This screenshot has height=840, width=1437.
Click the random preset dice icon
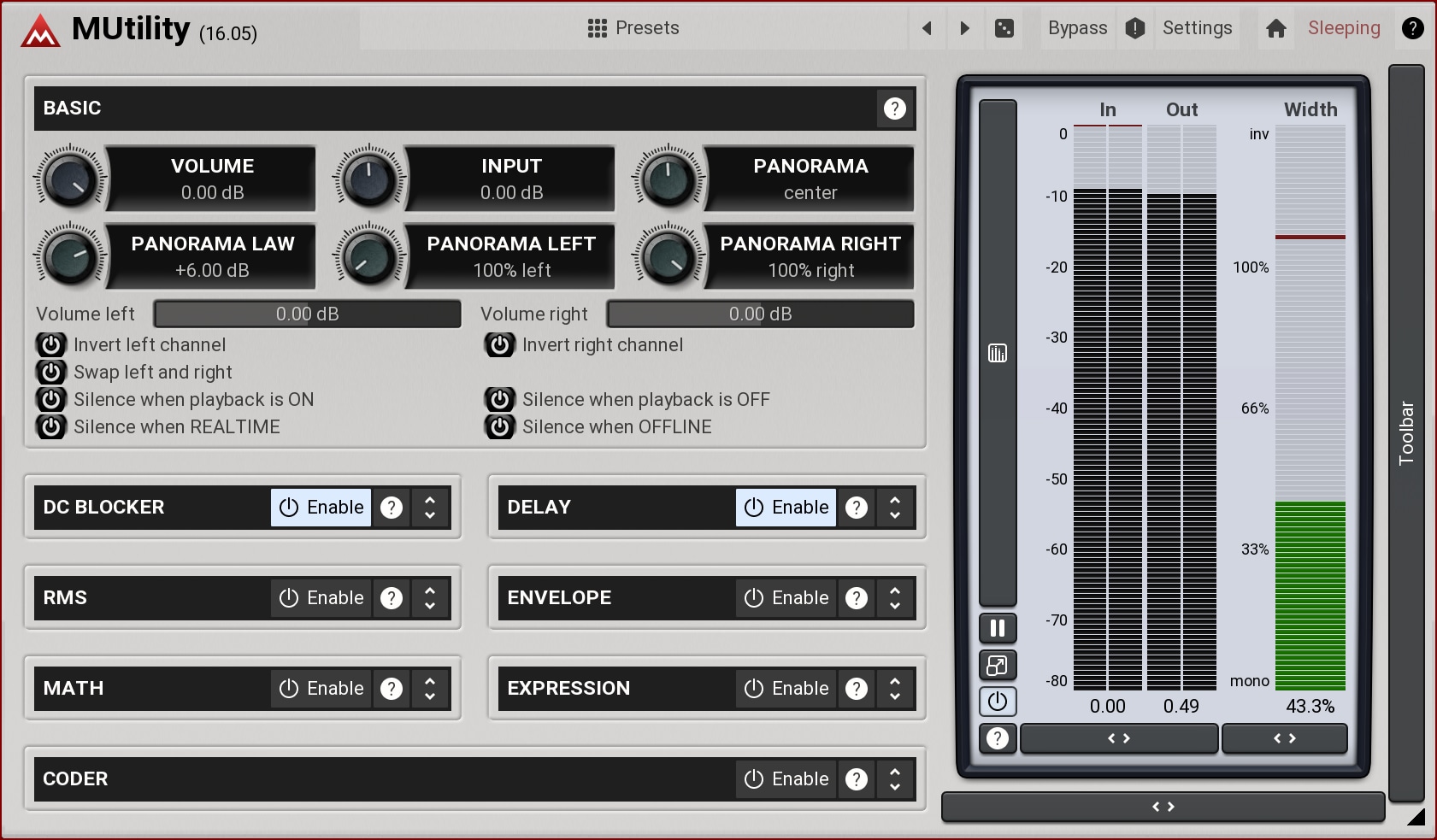click(x=1004, y=28)
